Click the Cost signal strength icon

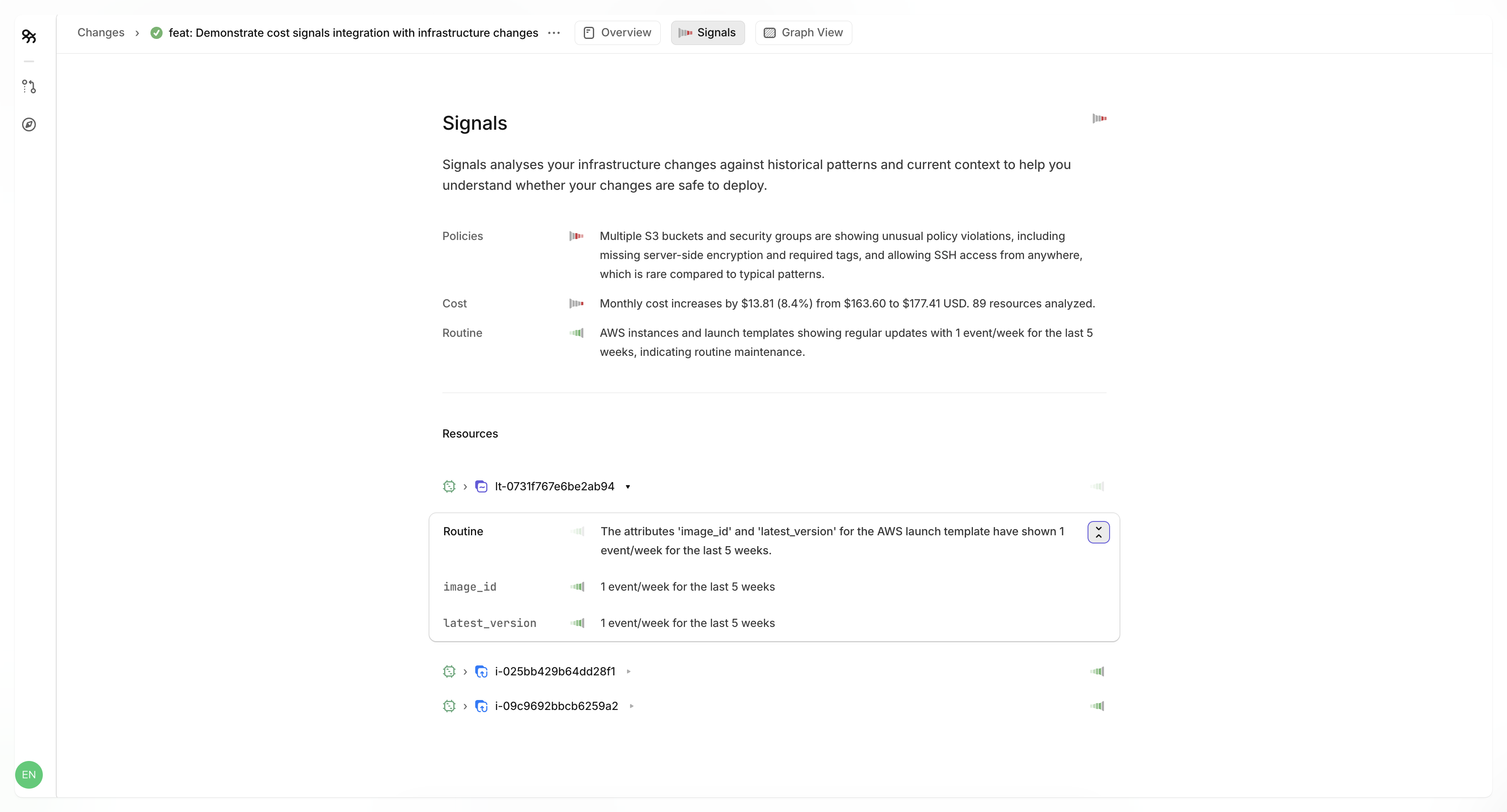(576, 304)
